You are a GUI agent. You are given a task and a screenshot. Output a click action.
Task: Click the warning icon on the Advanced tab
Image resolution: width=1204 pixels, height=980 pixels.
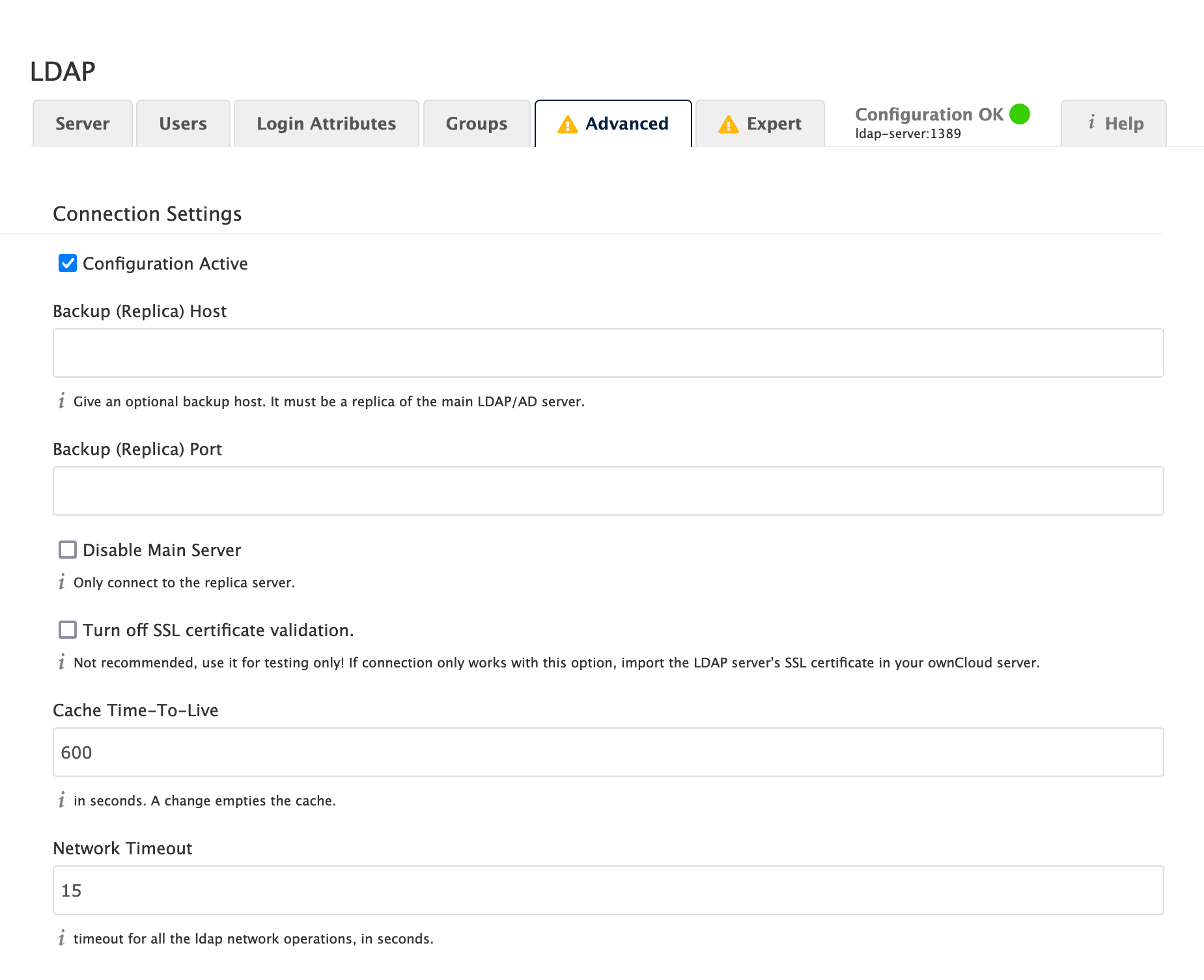[568, 124]
